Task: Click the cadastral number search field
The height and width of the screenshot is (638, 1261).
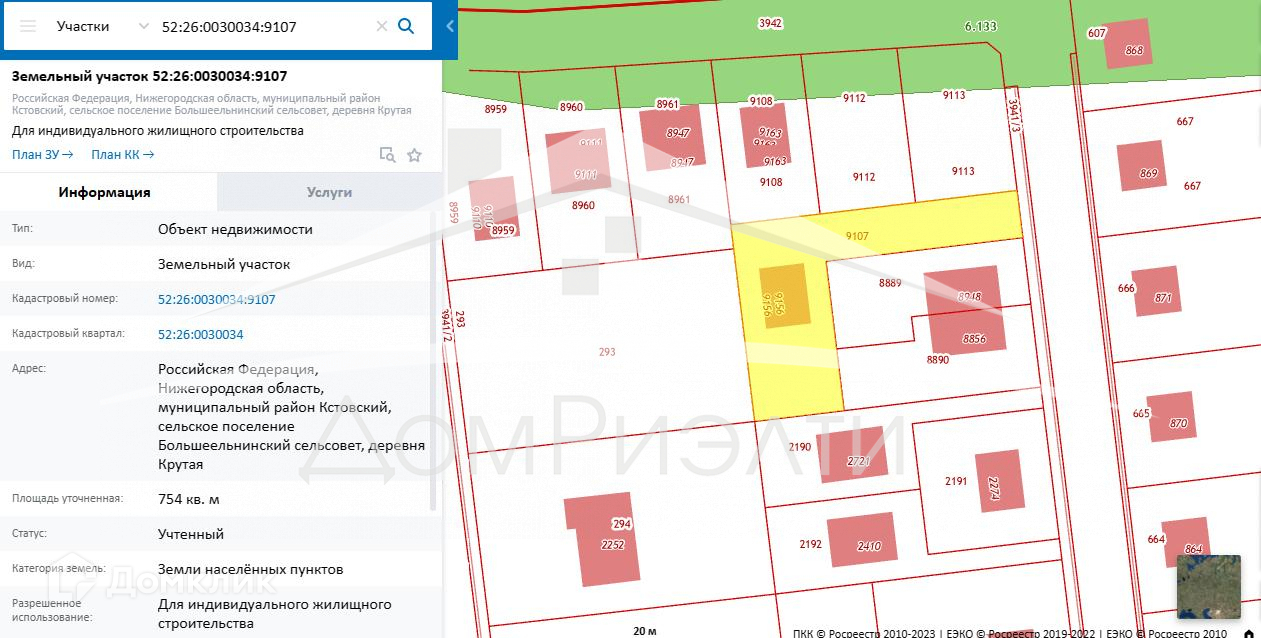Action: pos(264,26)
